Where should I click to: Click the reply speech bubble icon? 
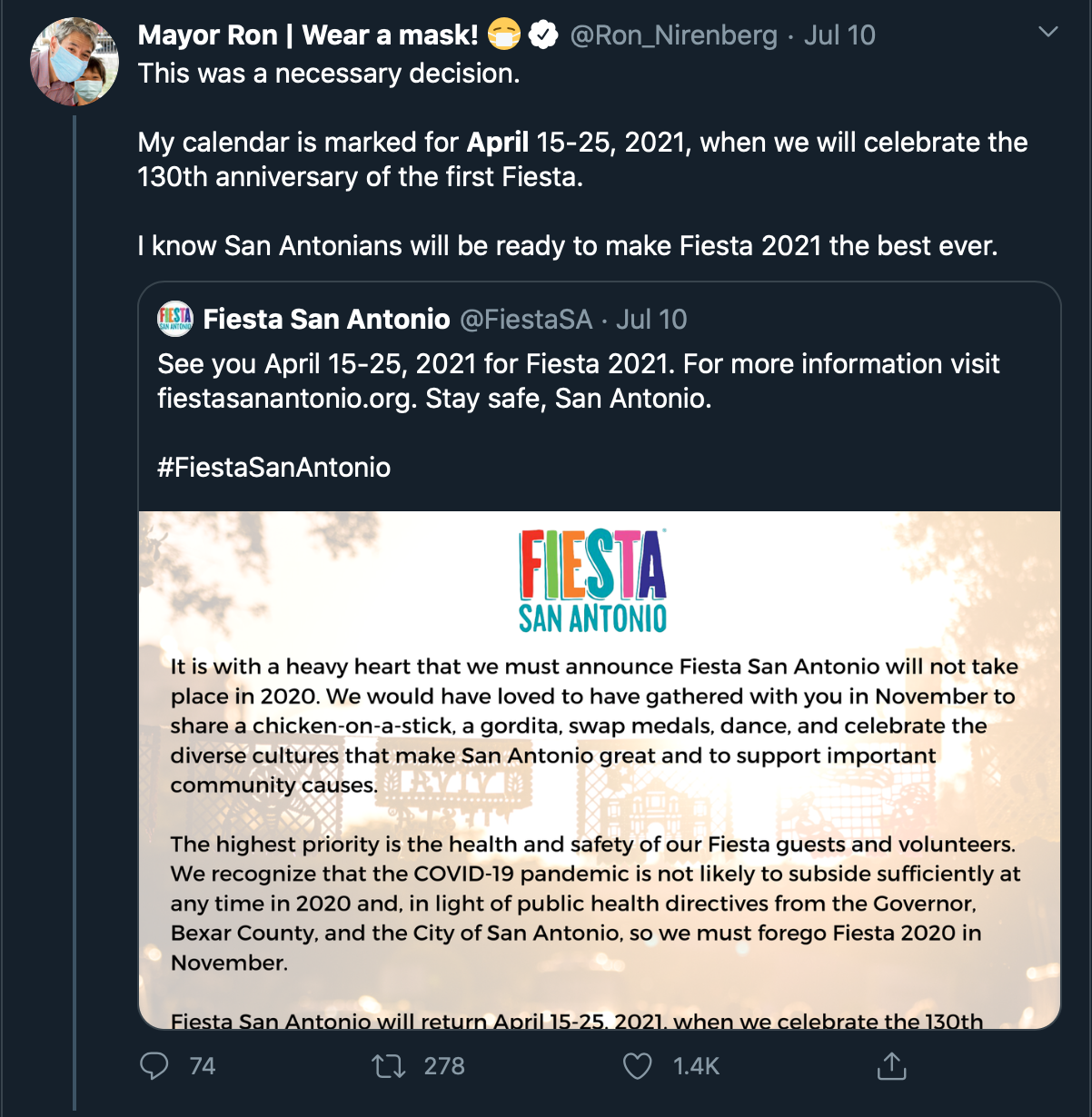tap(154, 1065)
